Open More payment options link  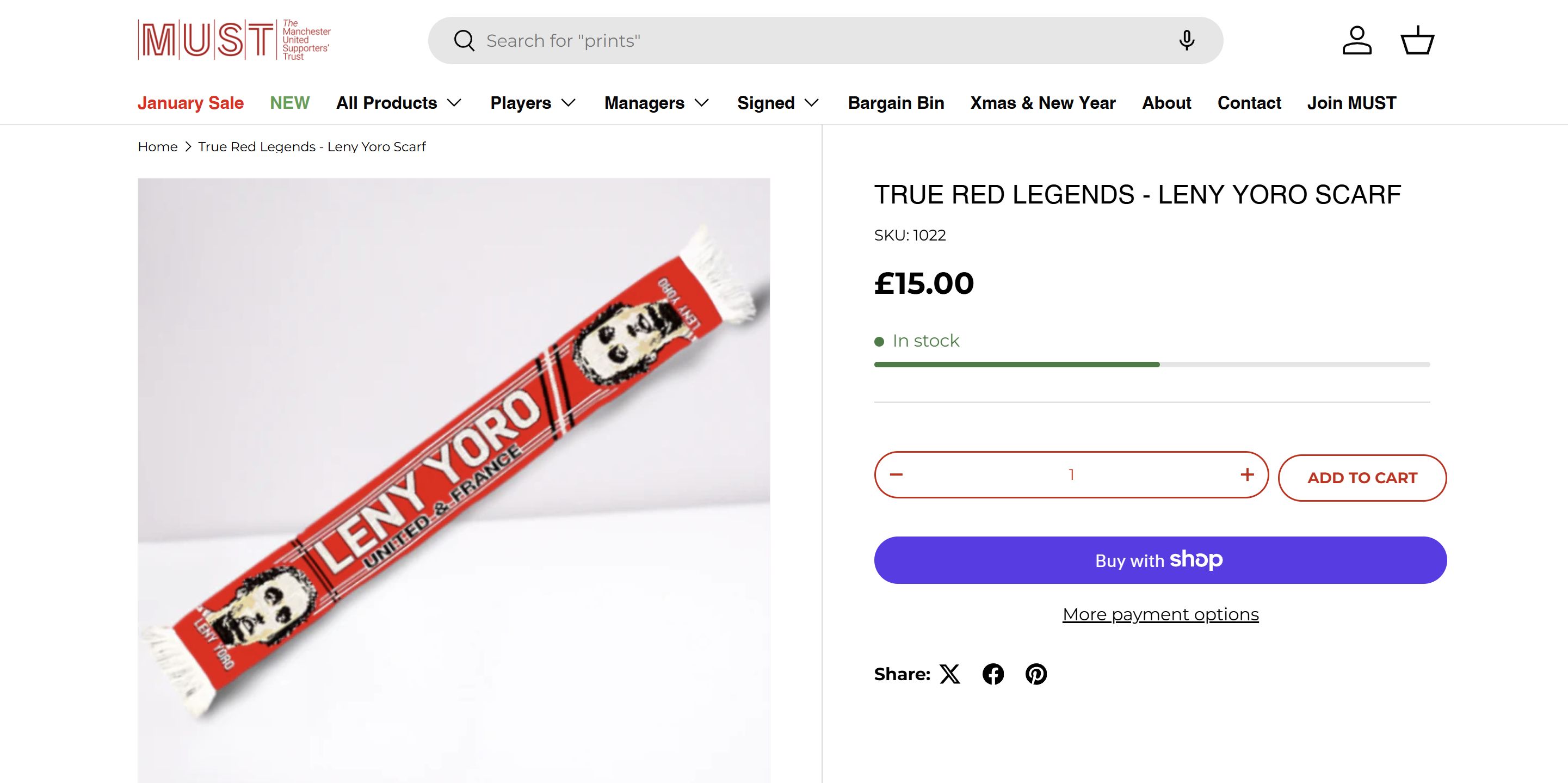(x=1160, y=614)
